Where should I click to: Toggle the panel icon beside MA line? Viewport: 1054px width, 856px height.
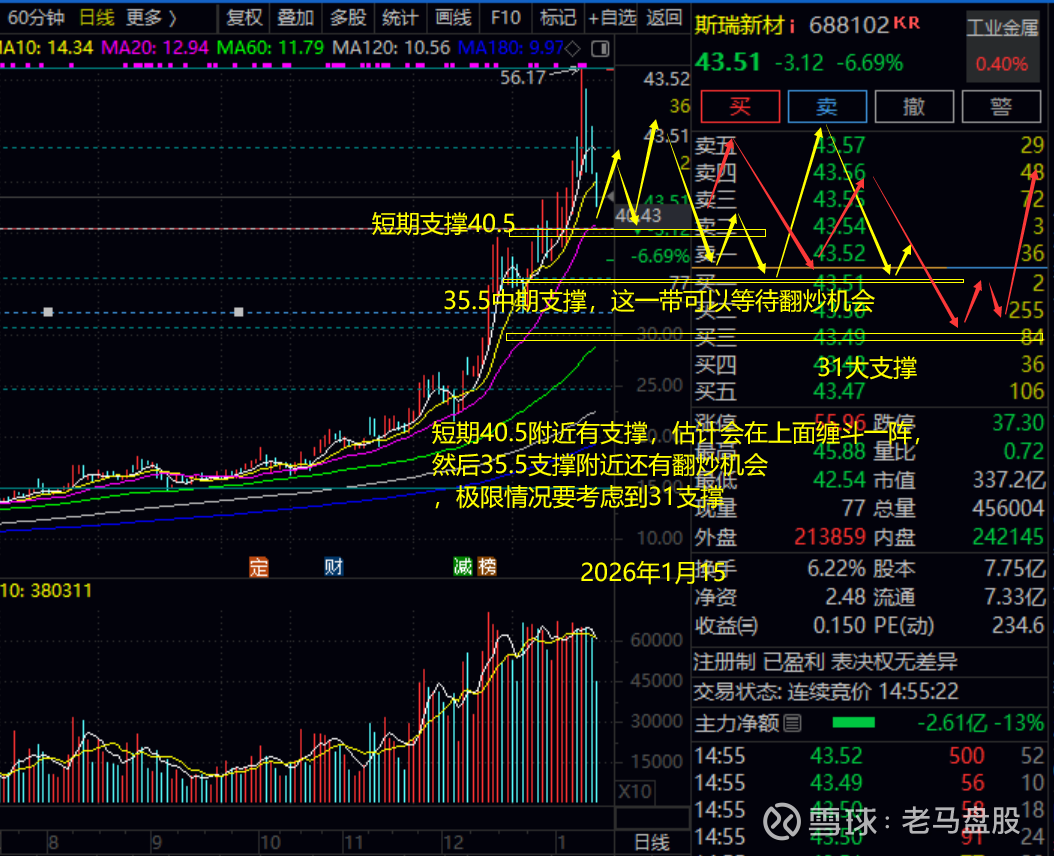pyautogui.click(x=600, y=48)
